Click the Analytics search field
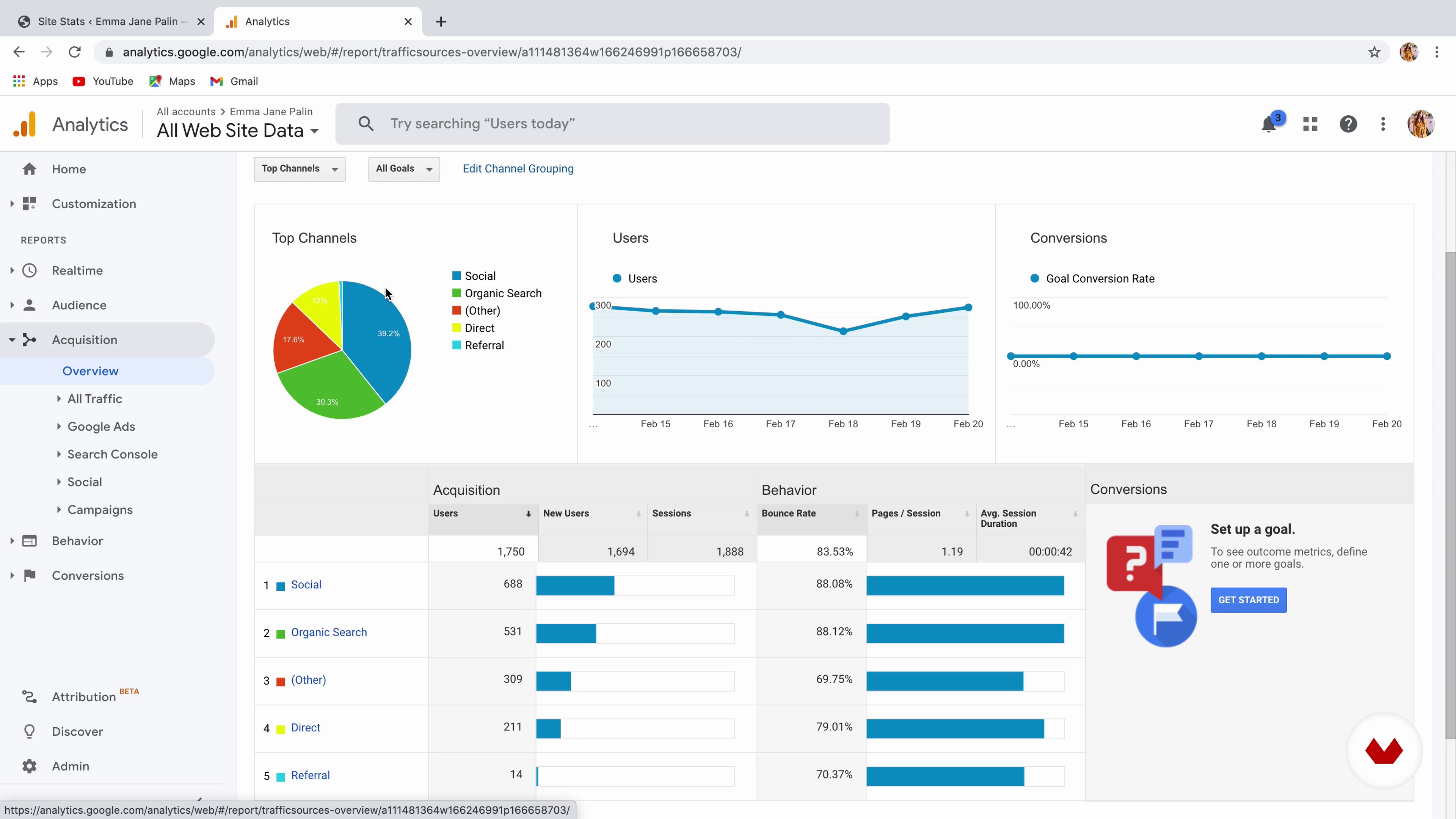 click(612, 124)
